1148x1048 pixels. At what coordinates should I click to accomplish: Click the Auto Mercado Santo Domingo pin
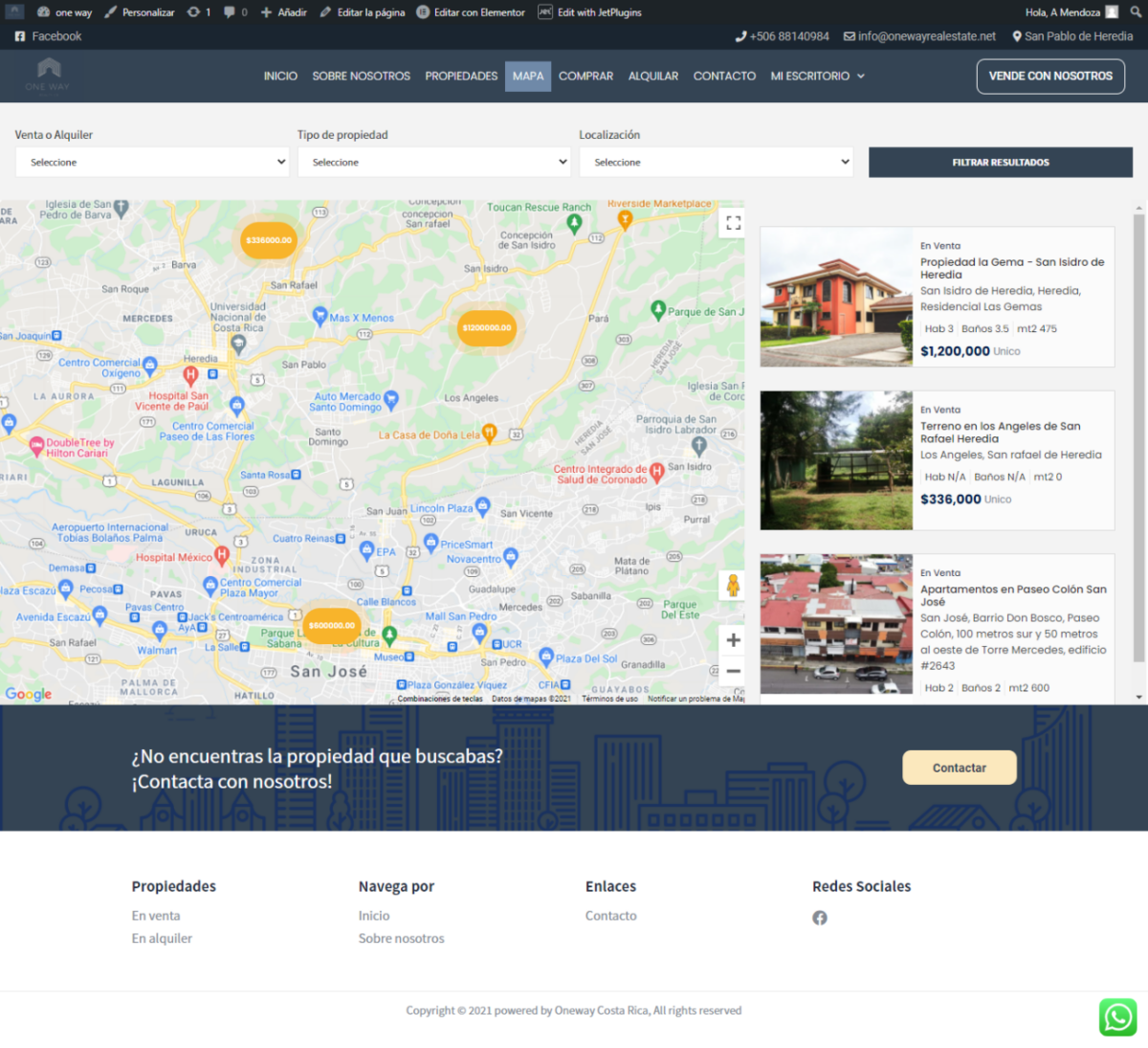pyautogui.click(x=390, y=400)
